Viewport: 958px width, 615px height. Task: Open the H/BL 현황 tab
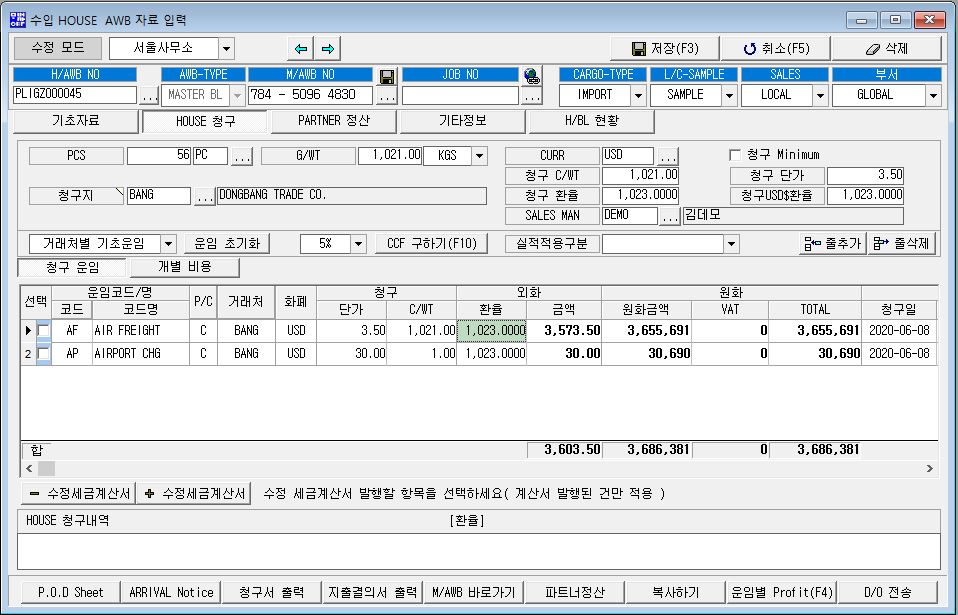click(591, 121)
